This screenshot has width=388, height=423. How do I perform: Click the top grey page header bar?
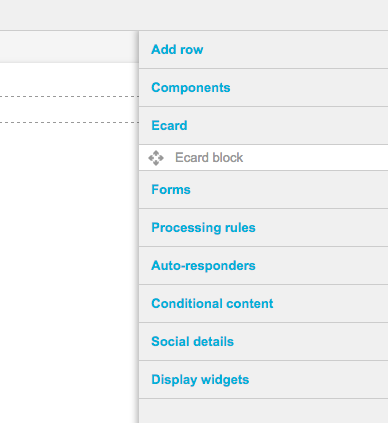click(194, 15)
